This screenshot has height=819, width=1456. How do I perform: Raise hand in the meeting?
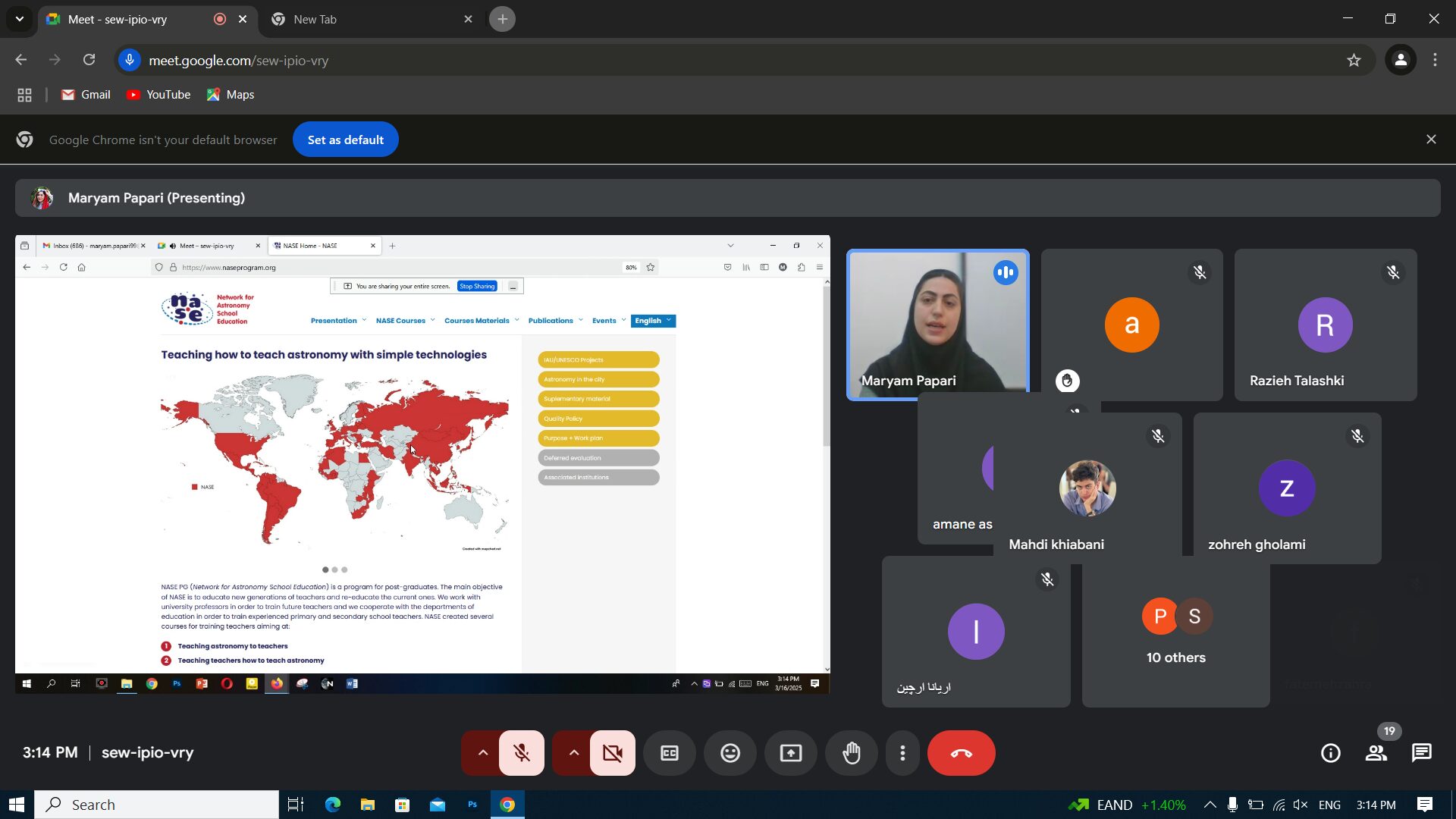coord(852,753)
